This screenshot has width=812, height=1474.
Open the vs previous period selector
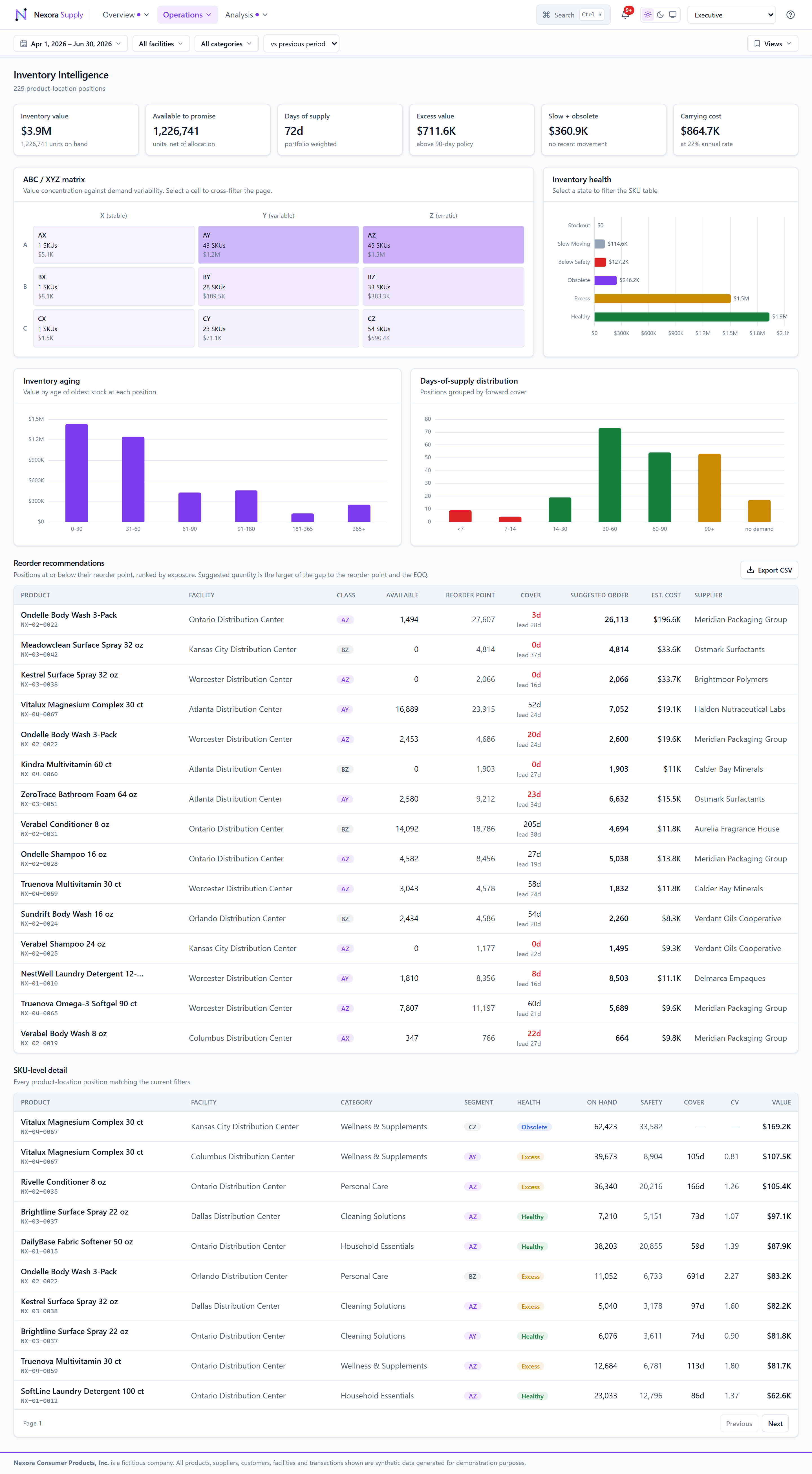(301, 43)
